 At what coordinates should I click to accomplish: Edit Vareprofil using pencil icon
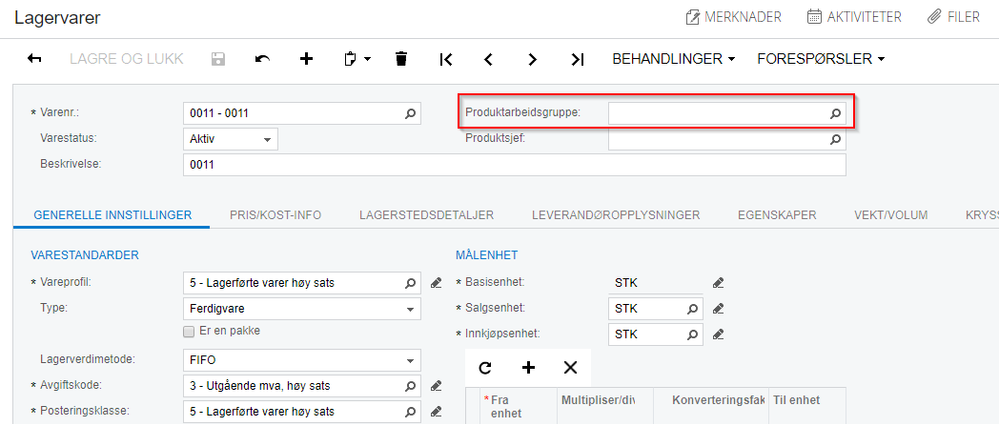(x=436, y=283)
